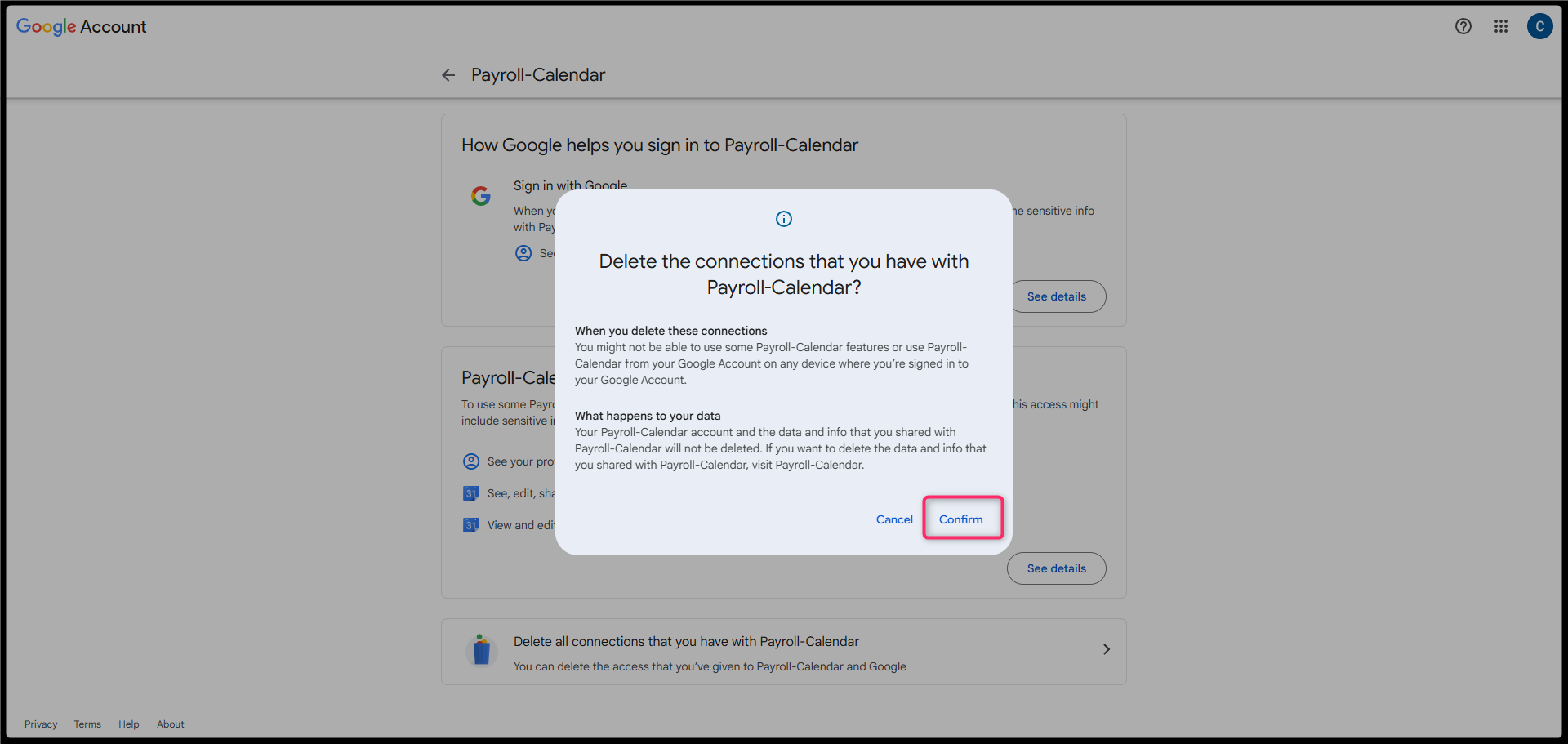Click the Google Account logo
Image resolution: width=1568 pixels, height=744 pixels.
click(x=82, y=26)
